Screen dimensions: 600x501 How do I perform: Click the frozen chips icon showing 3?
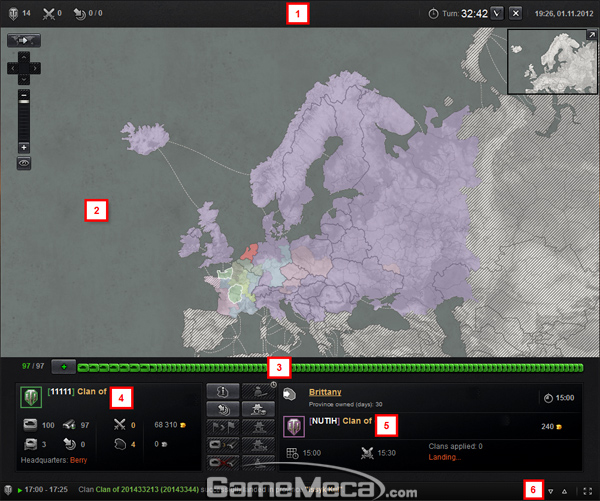(31, 444)
